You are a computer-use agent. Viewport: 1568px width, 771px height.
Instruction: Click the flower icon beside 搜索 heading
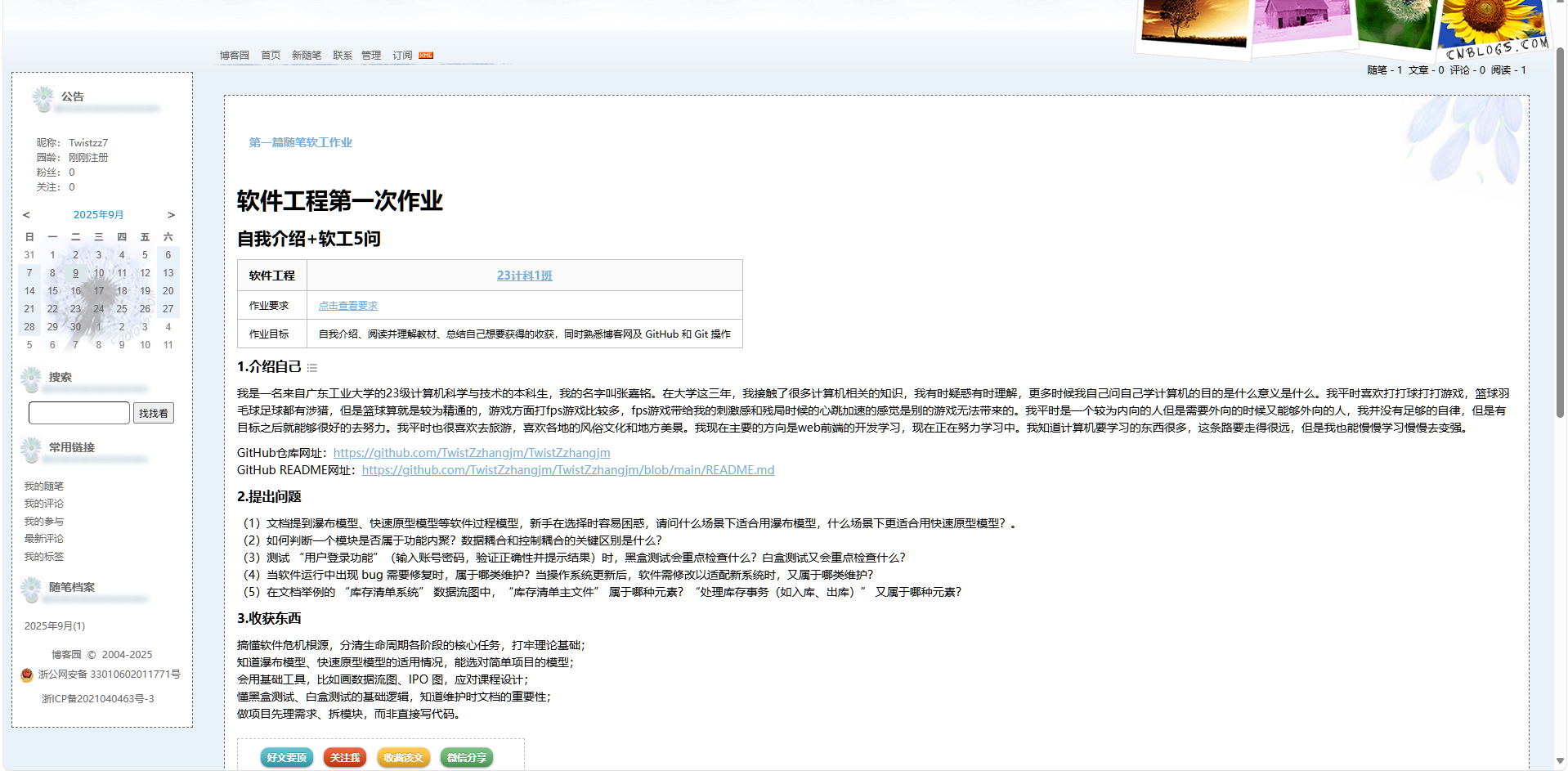33,378
